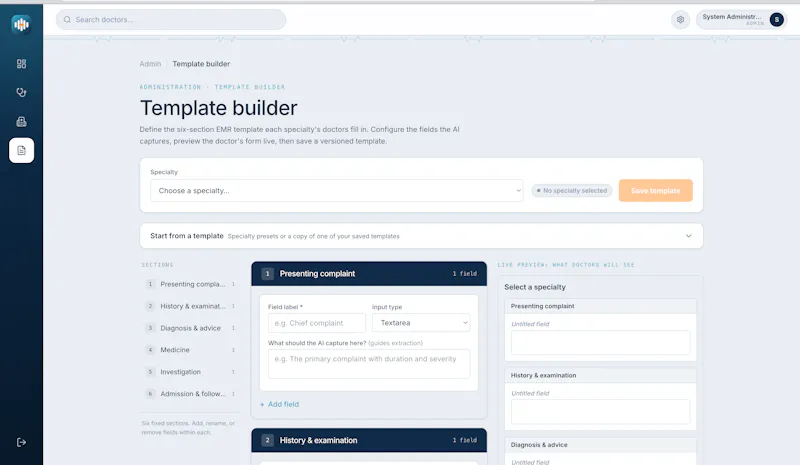
Task: Click the 1 field count on Presenting complaint
Action: (465, 274)
